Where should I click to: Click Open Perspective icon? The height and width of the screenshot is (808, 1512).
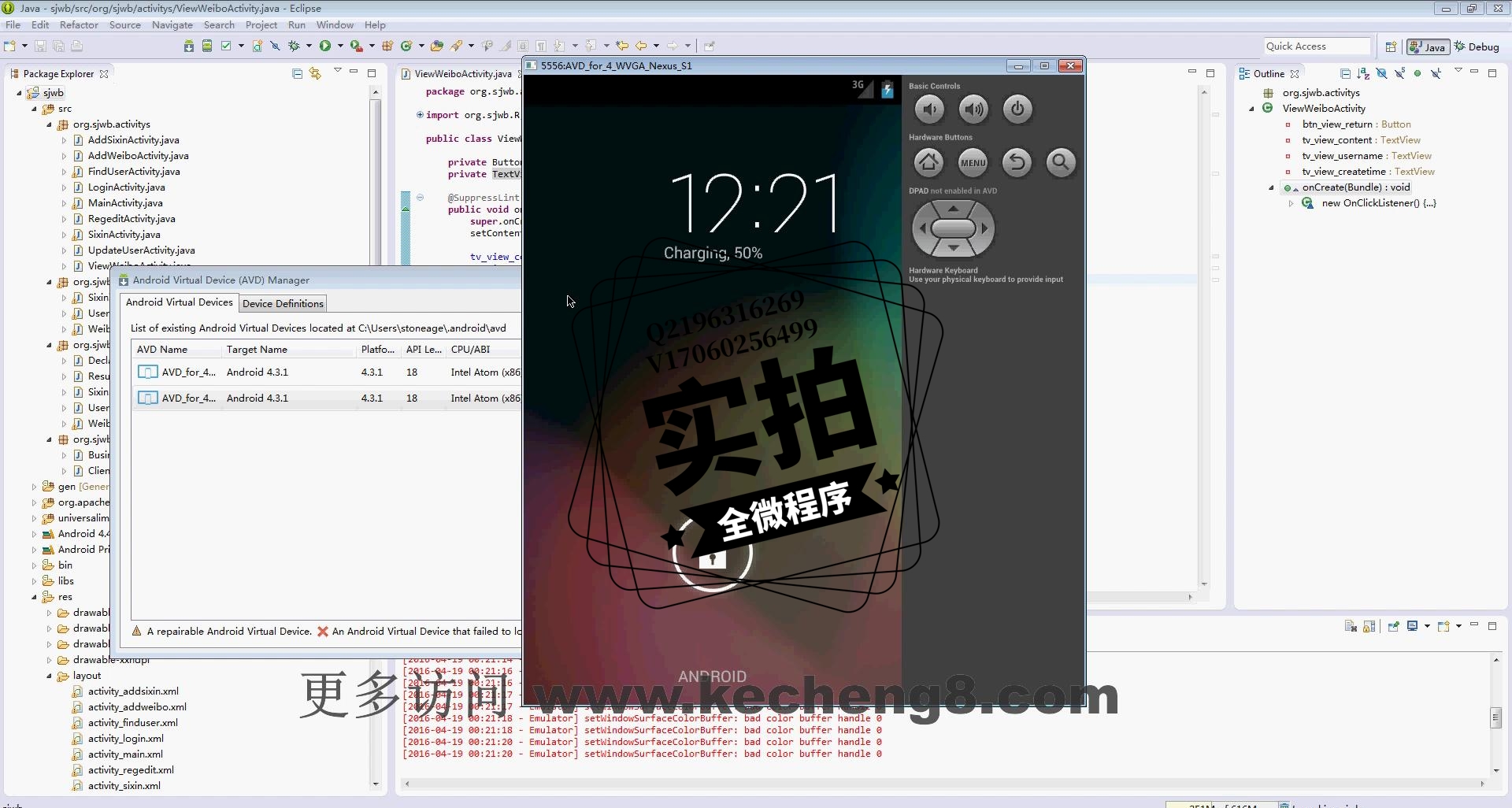coord(1391,46)
